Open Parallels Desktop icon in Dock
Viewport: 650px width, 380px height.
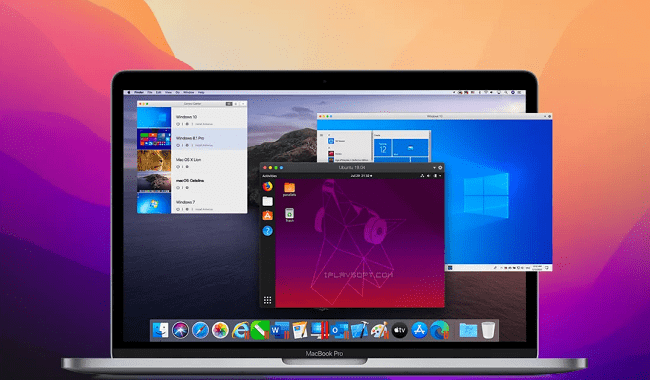pos(320,330)
